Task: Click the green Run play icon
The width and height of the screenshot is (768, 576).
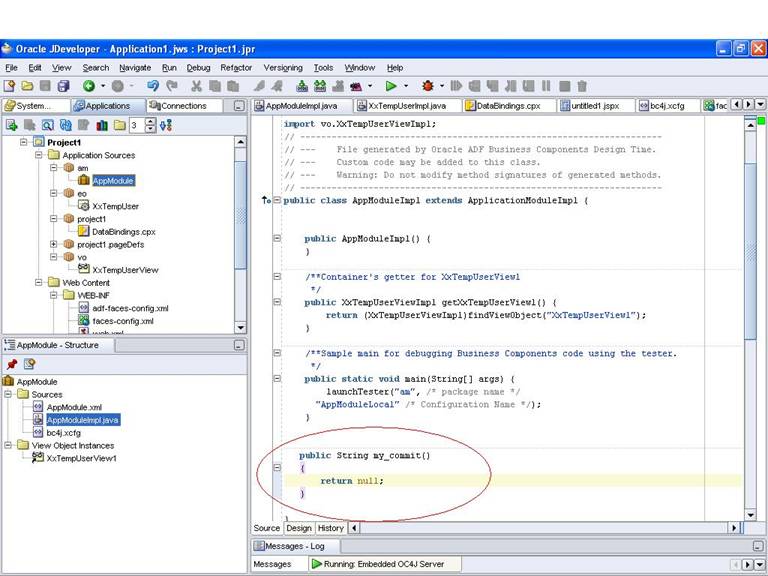Action: pyautogui.click(x=391, y=86)
